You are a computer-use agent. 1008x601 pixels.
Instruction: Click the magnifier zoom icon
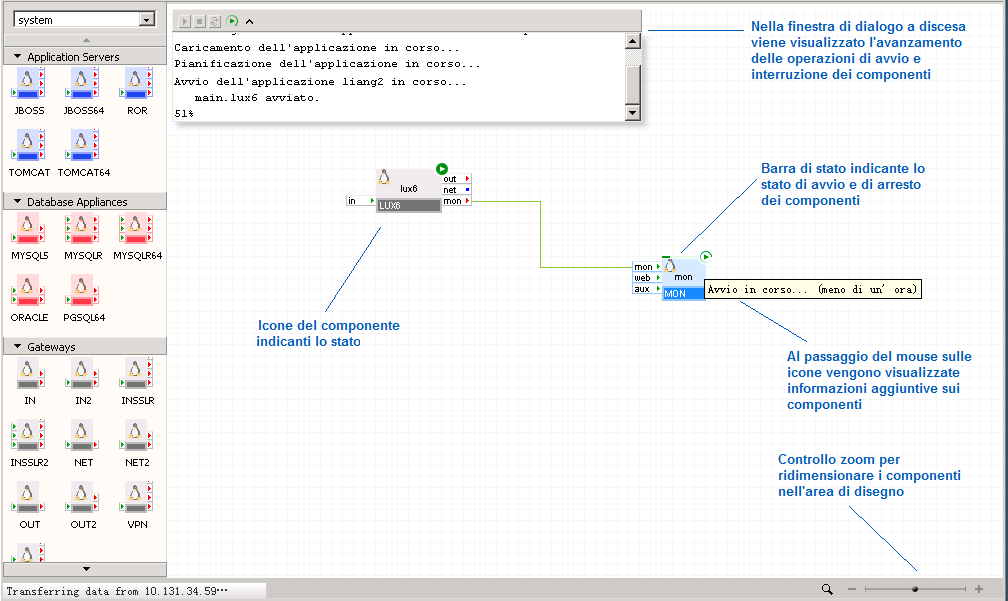(x=827, y=590)
